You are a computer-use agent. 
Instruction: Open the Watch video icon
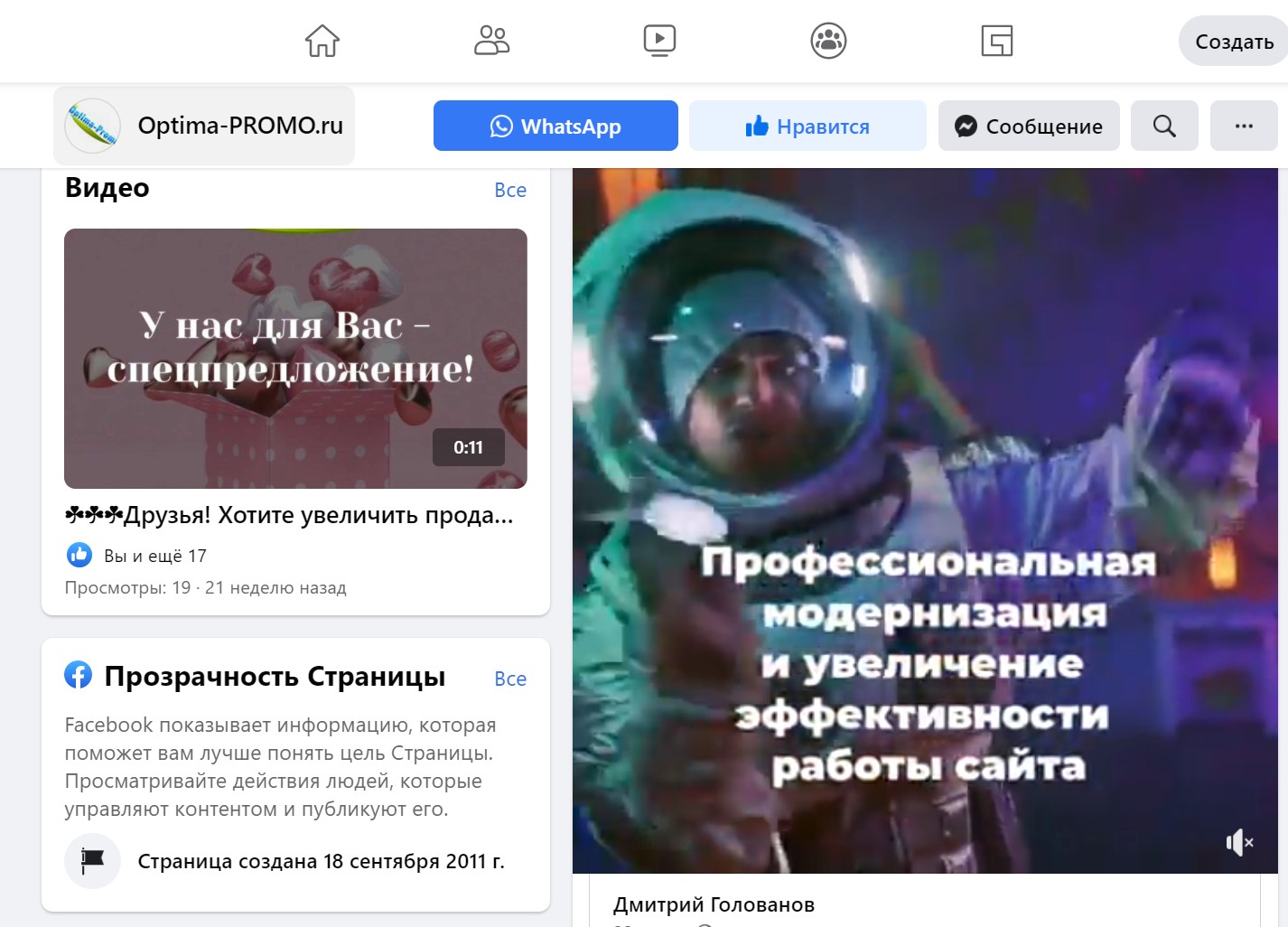coord(659,40)
